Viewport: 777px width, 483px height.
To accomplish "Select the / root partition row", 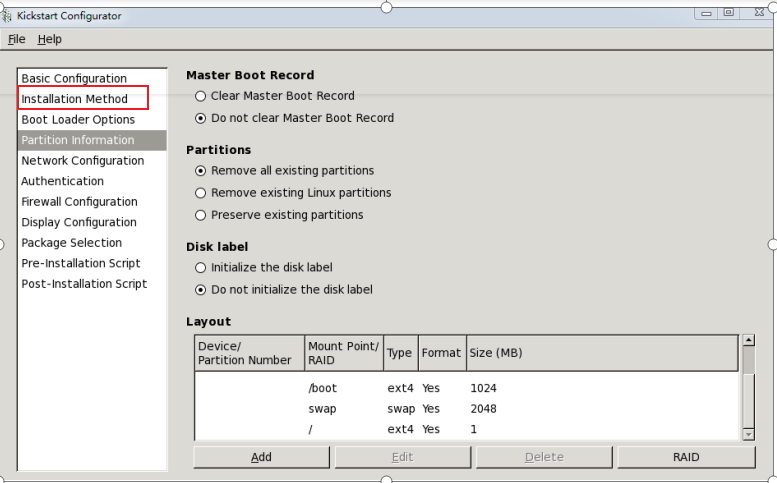I will pos(467,429).
